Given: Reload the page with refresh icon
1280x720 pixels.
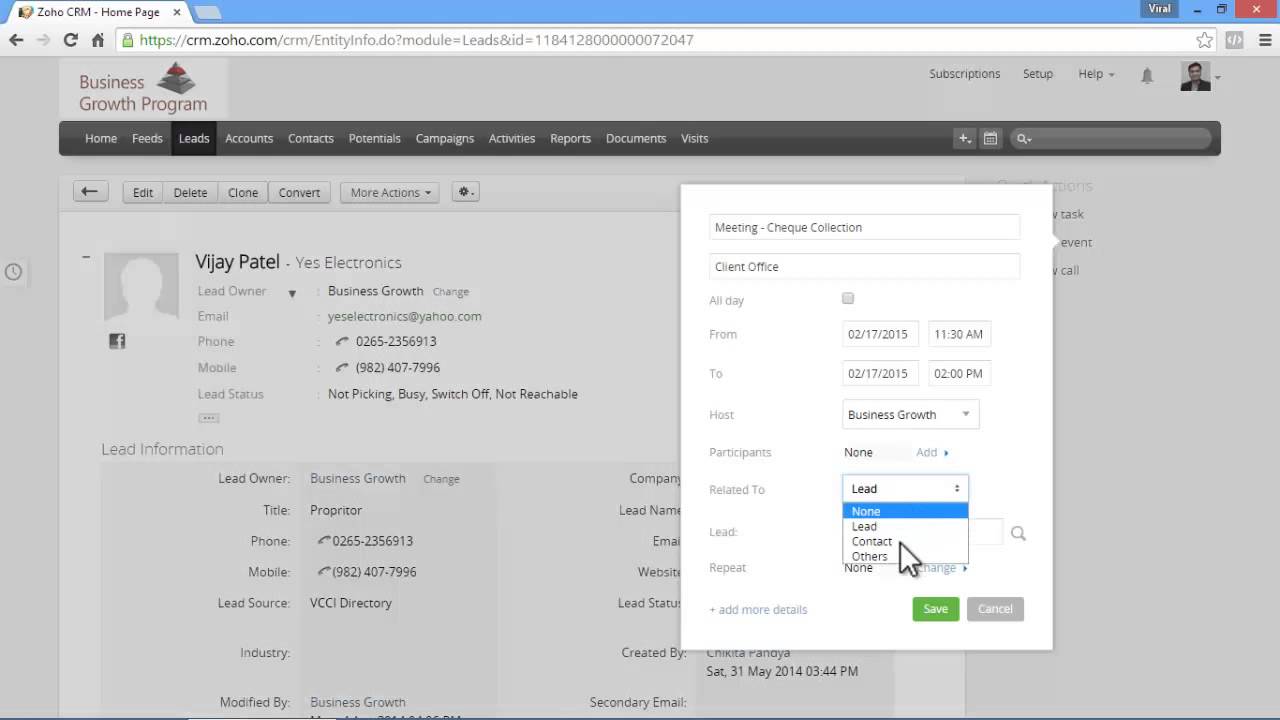Looking at the screenshot, I should tap(70, 40).
